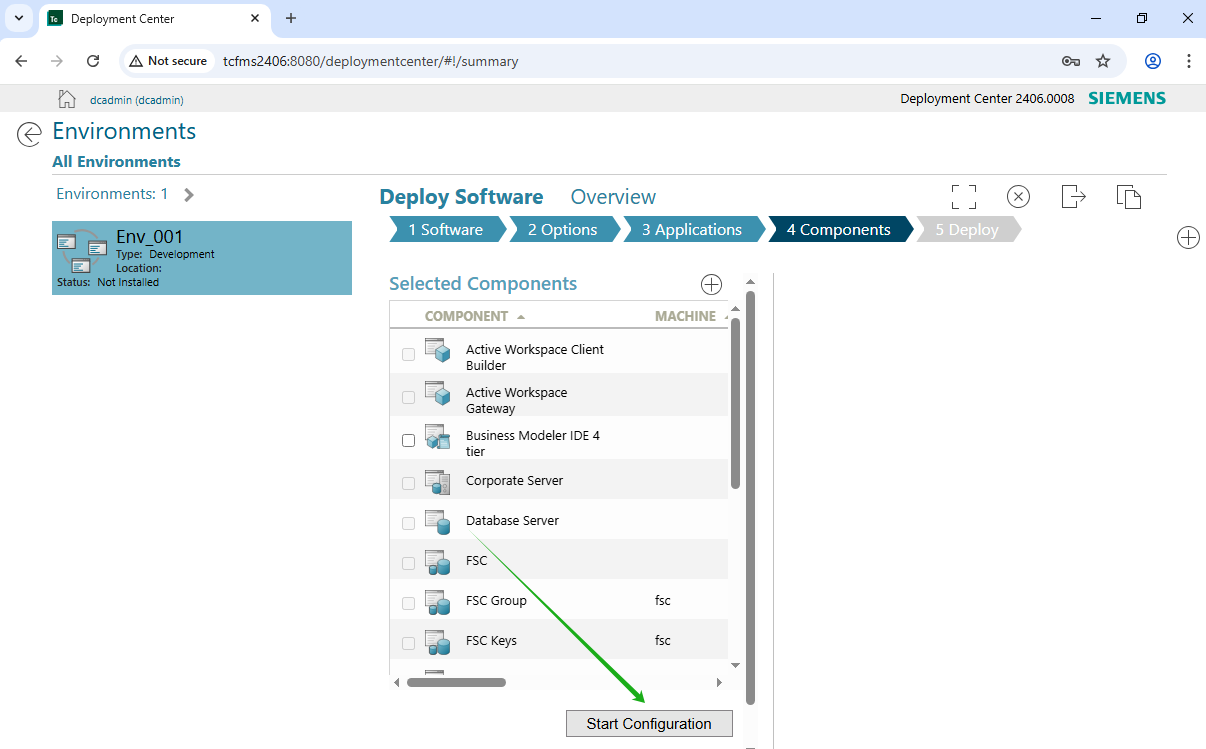Toggle full screen panel icon

[963, 196]
